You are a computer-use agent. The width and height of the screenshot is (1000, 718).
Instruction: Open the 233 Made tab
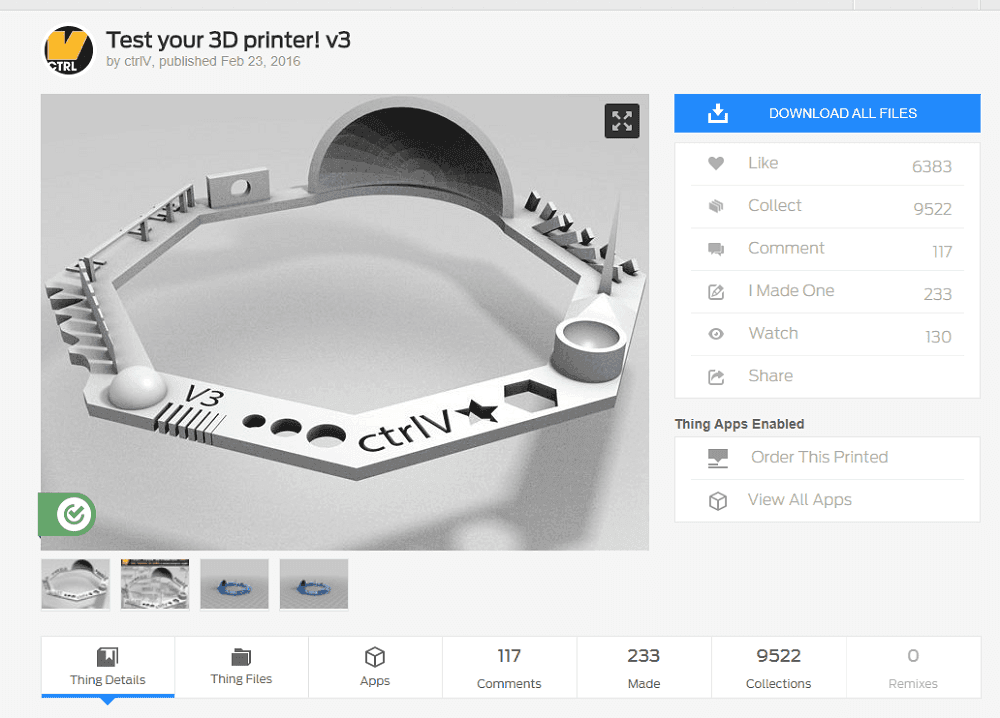click(x=643, y=667)
